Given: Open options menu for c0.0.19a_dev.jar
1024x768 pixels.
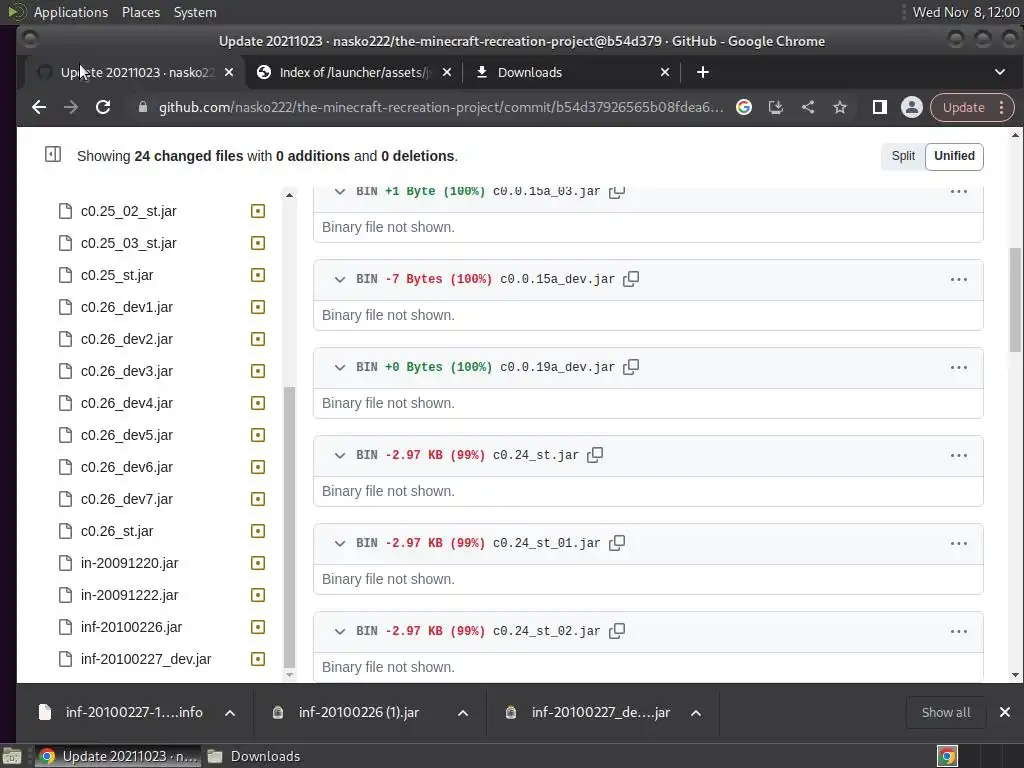Looking at the screenshot, I should click(x=959, y=368).
